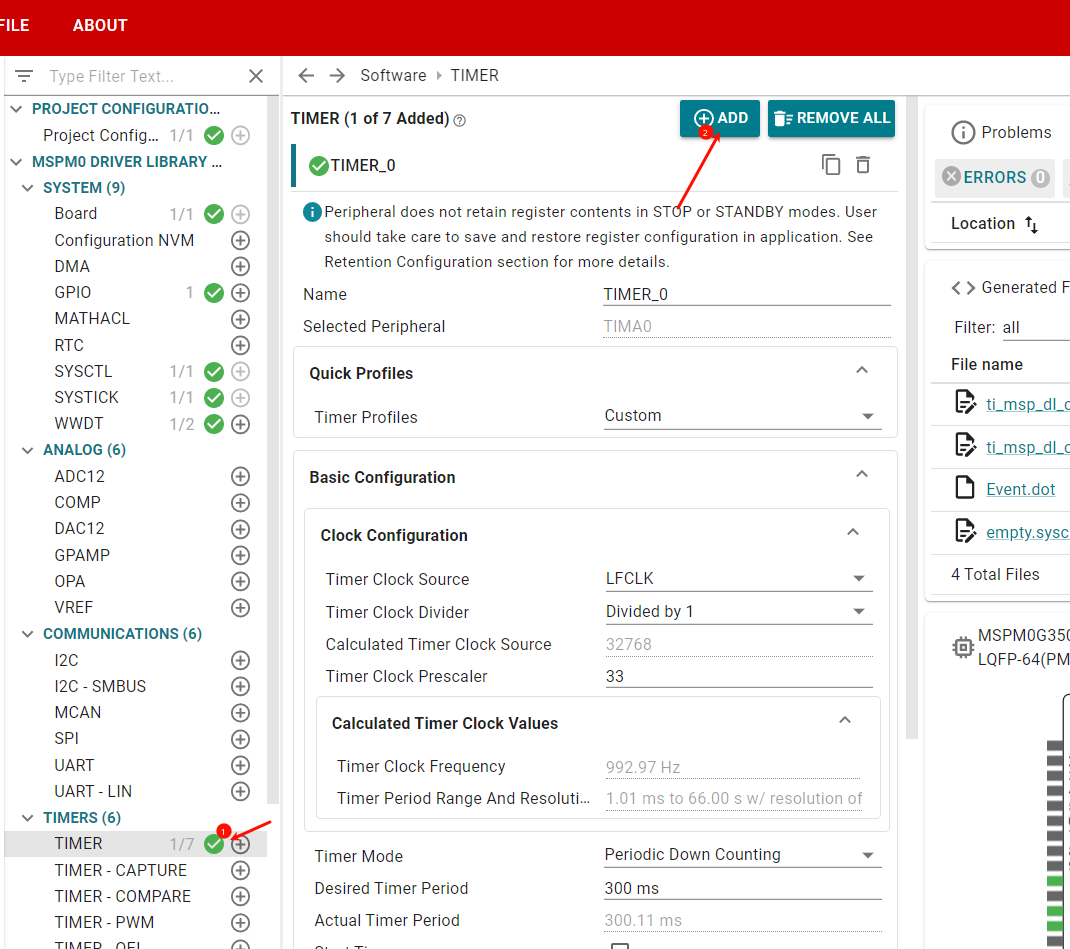Open the Event.dot generated file link
Image resolution: width=1070 pixels, height=949 pixels.
[x=1020, y=489]
